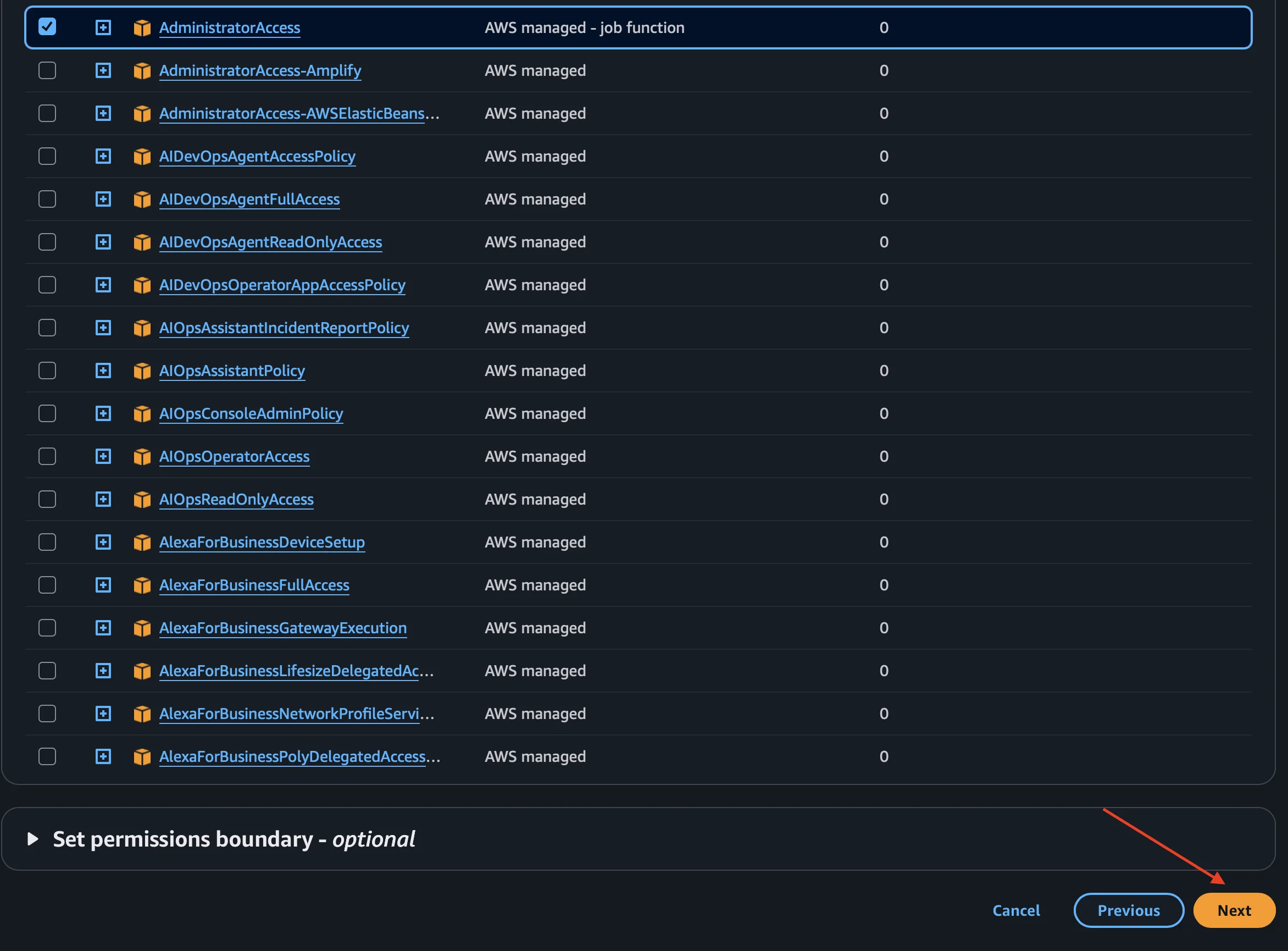Click the policy icon next to AIOpsReadOnlyAccess
Screen dimensions: 1288x951
pyautogui.click(x=142, y=499)
